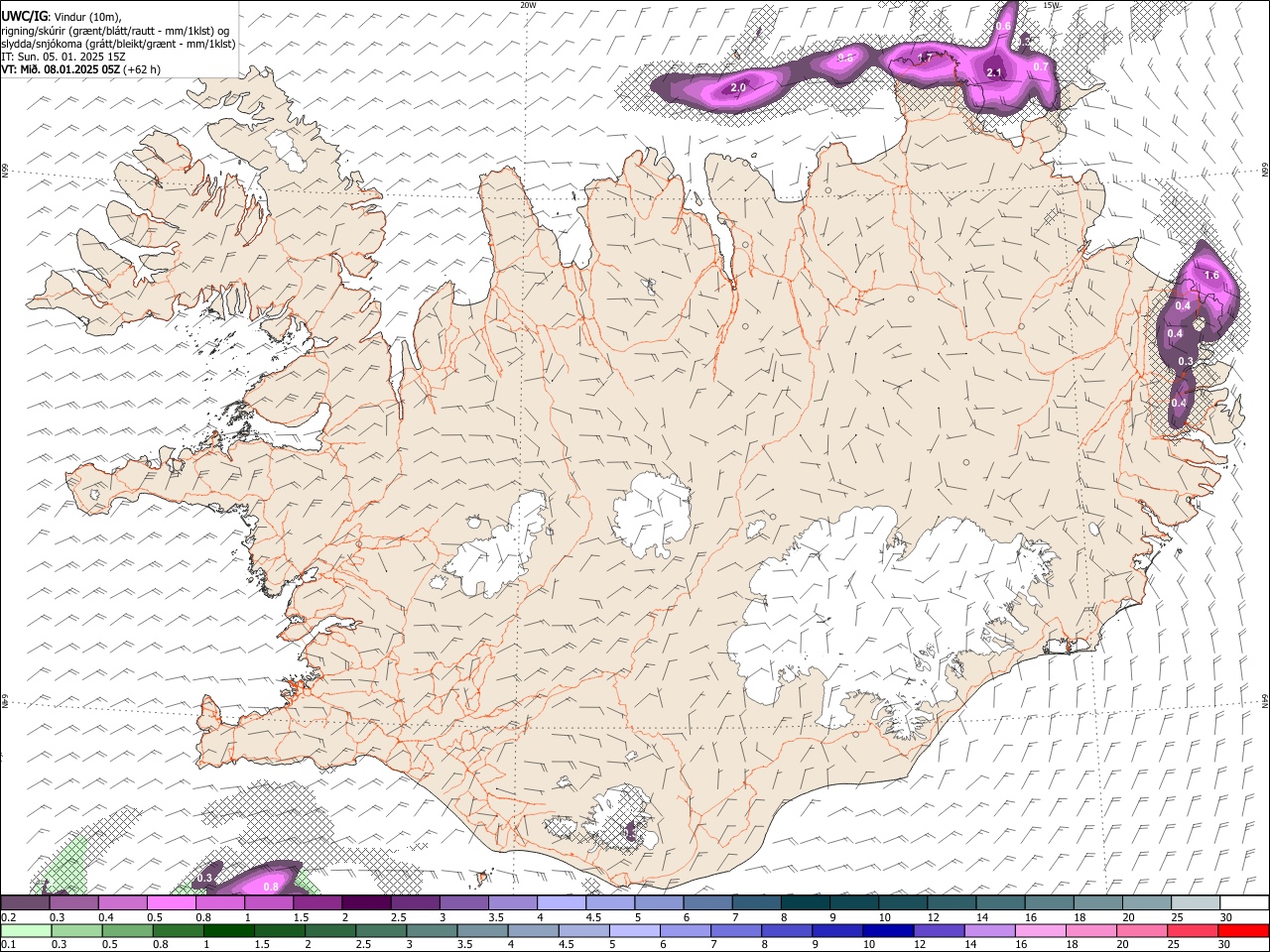
Task: Click the 0.6 value near the 15W label
Action: click(x=1003, y=27)
